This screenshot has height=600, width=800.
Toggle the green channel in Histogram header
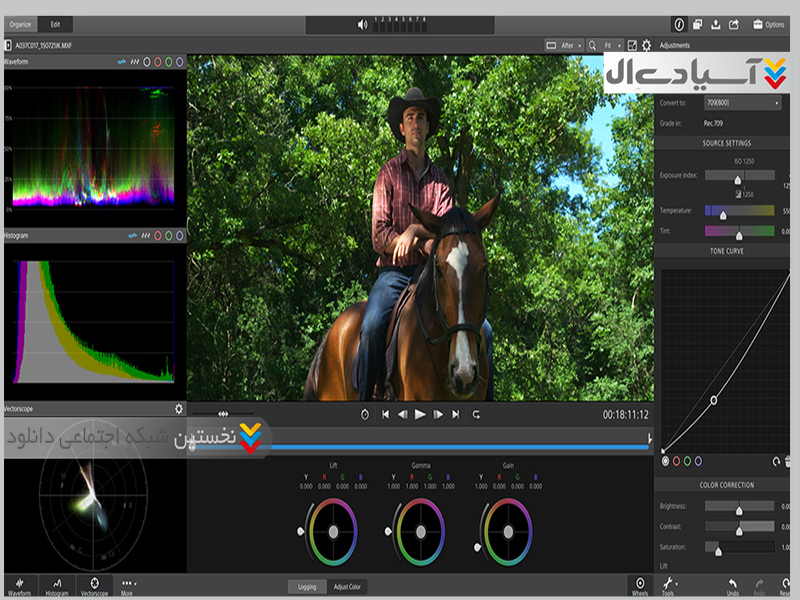(x=168, y=236)
